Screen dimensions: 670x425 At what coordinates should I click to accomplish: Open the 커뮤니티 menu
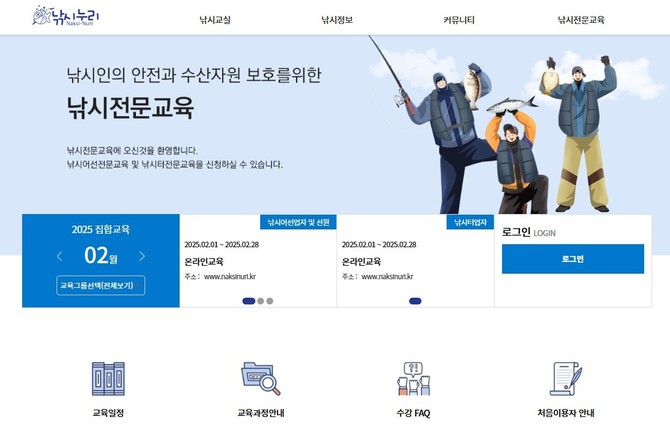459,20
